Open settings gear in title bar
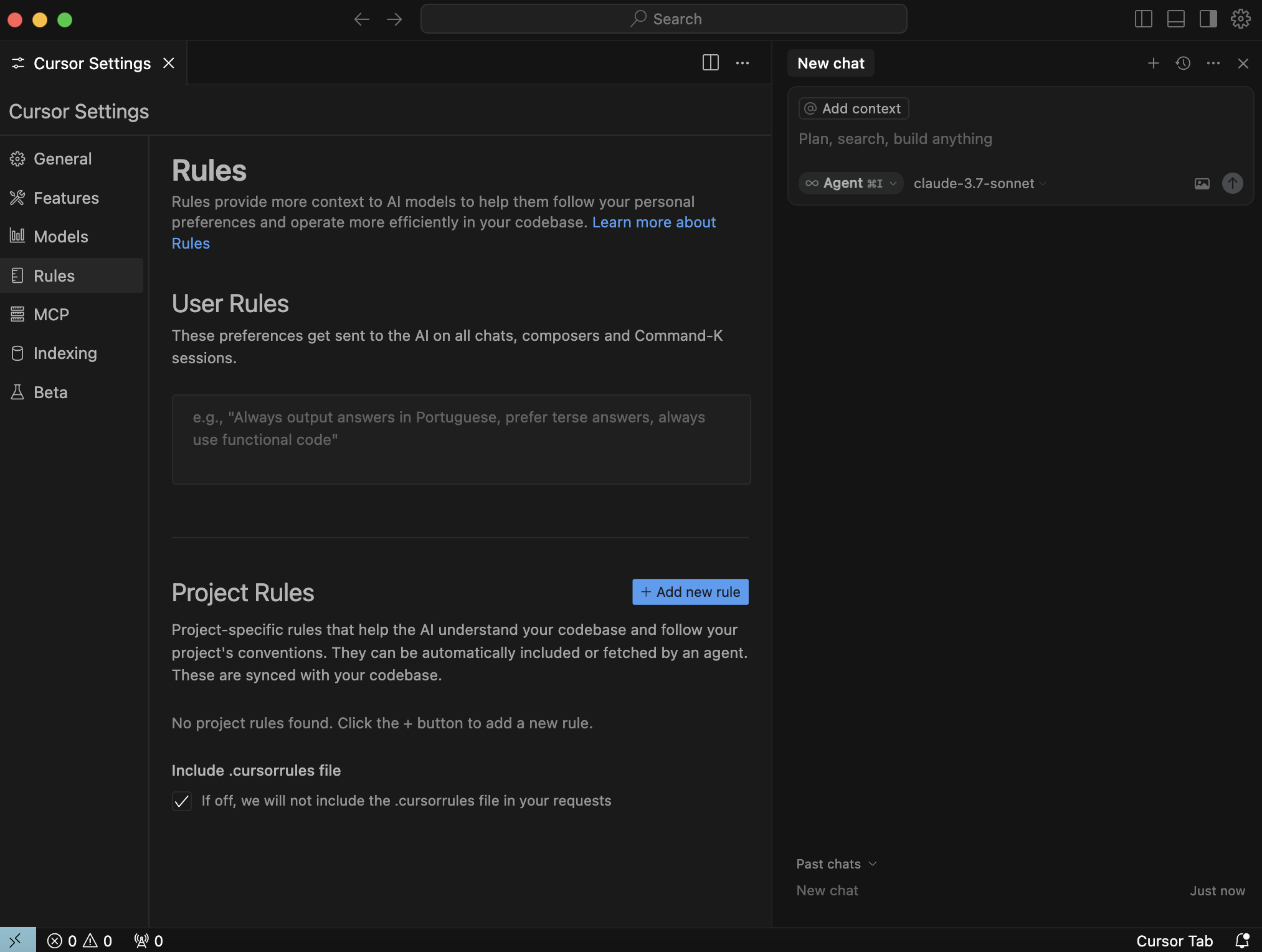 tap(1241, 19)
